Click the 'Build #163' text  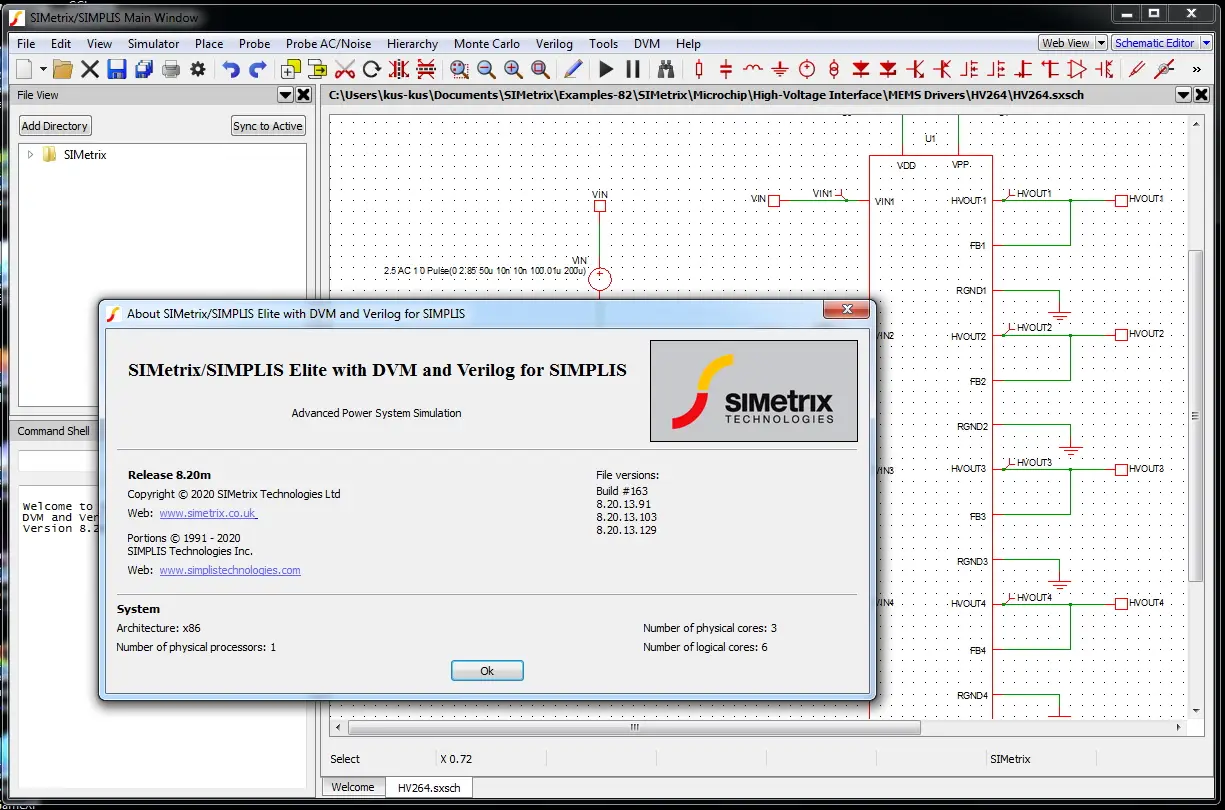[x=622, y=491]
